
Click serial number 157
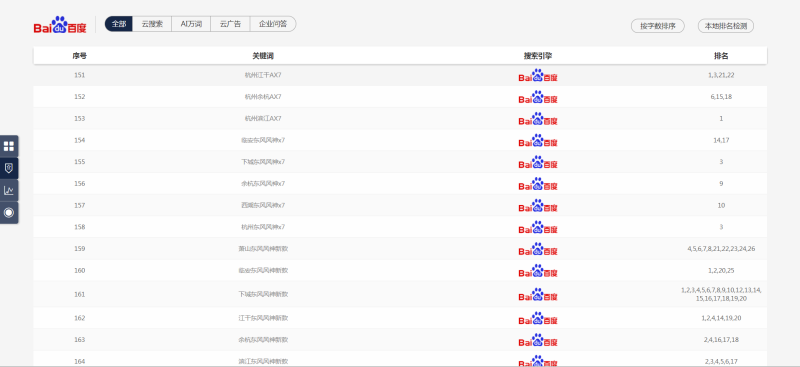80,205
